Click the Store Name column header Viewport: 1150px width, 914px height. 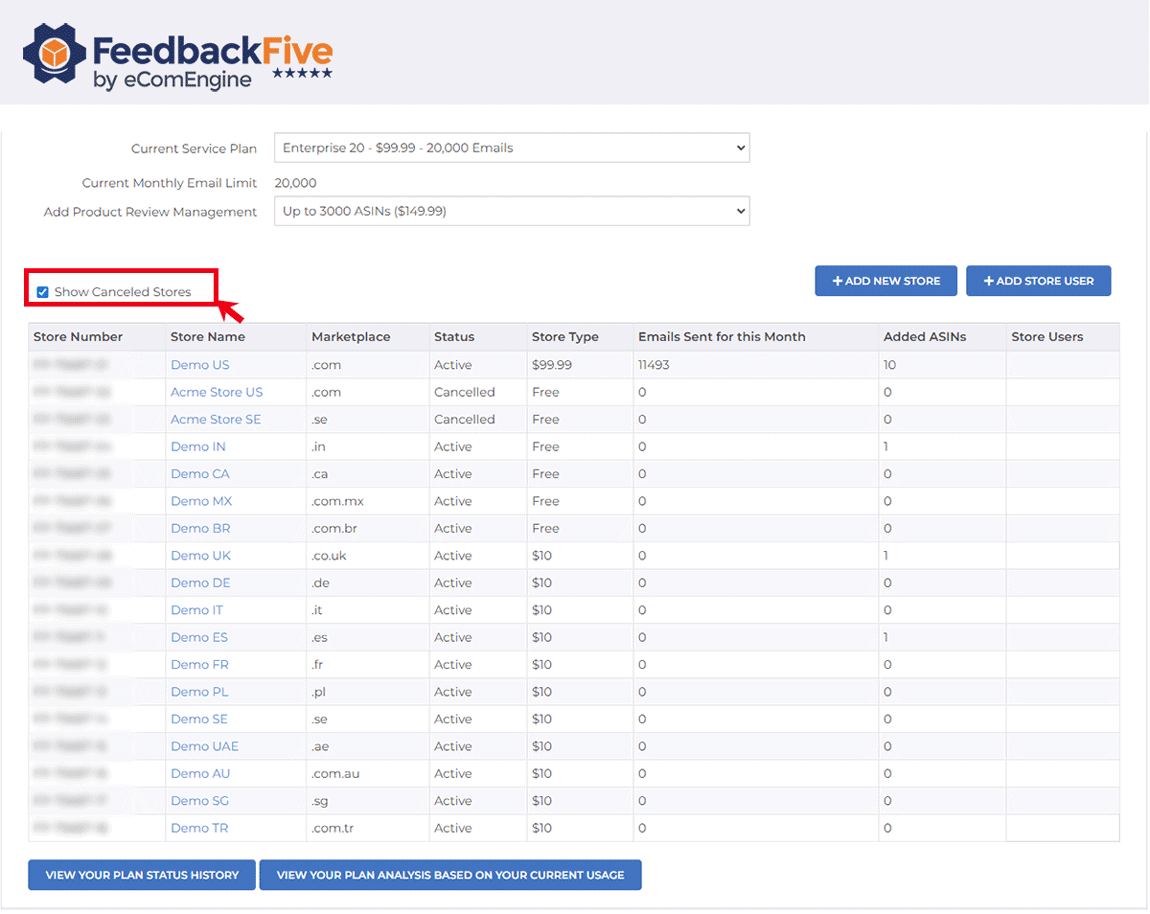[208, 337]
